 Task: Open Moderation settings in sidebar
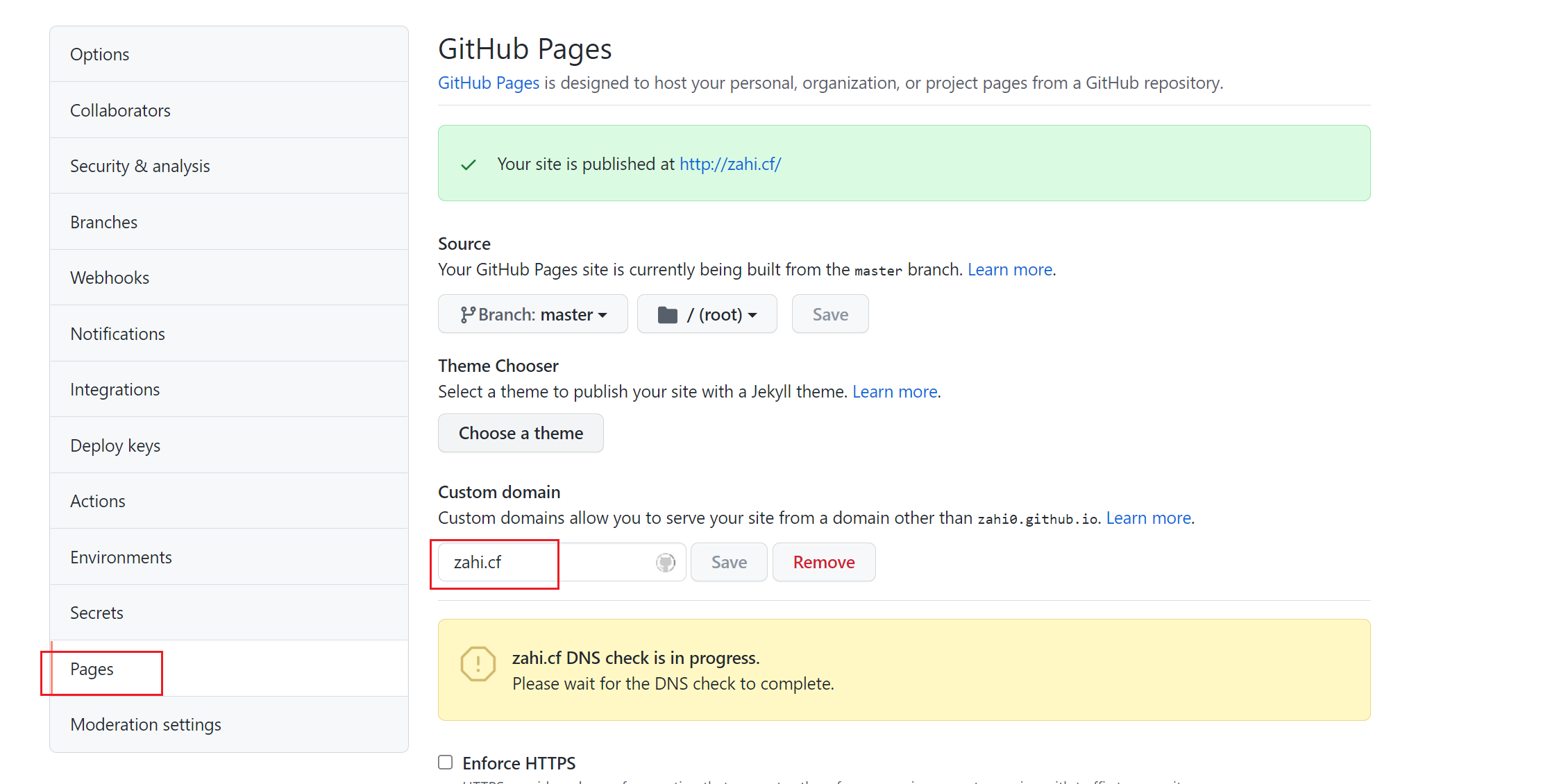click(146, 724)
